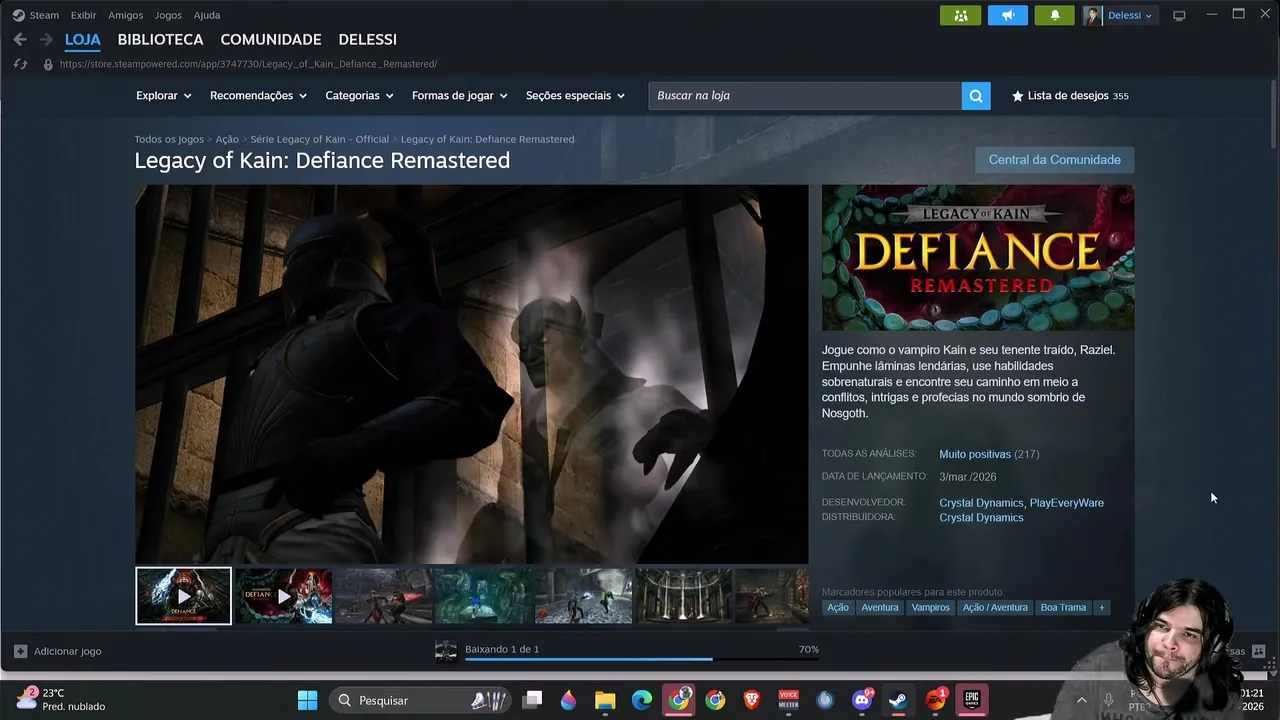Open the weather widget showing 23°C
1280x720 pixels.
(60, 699)
